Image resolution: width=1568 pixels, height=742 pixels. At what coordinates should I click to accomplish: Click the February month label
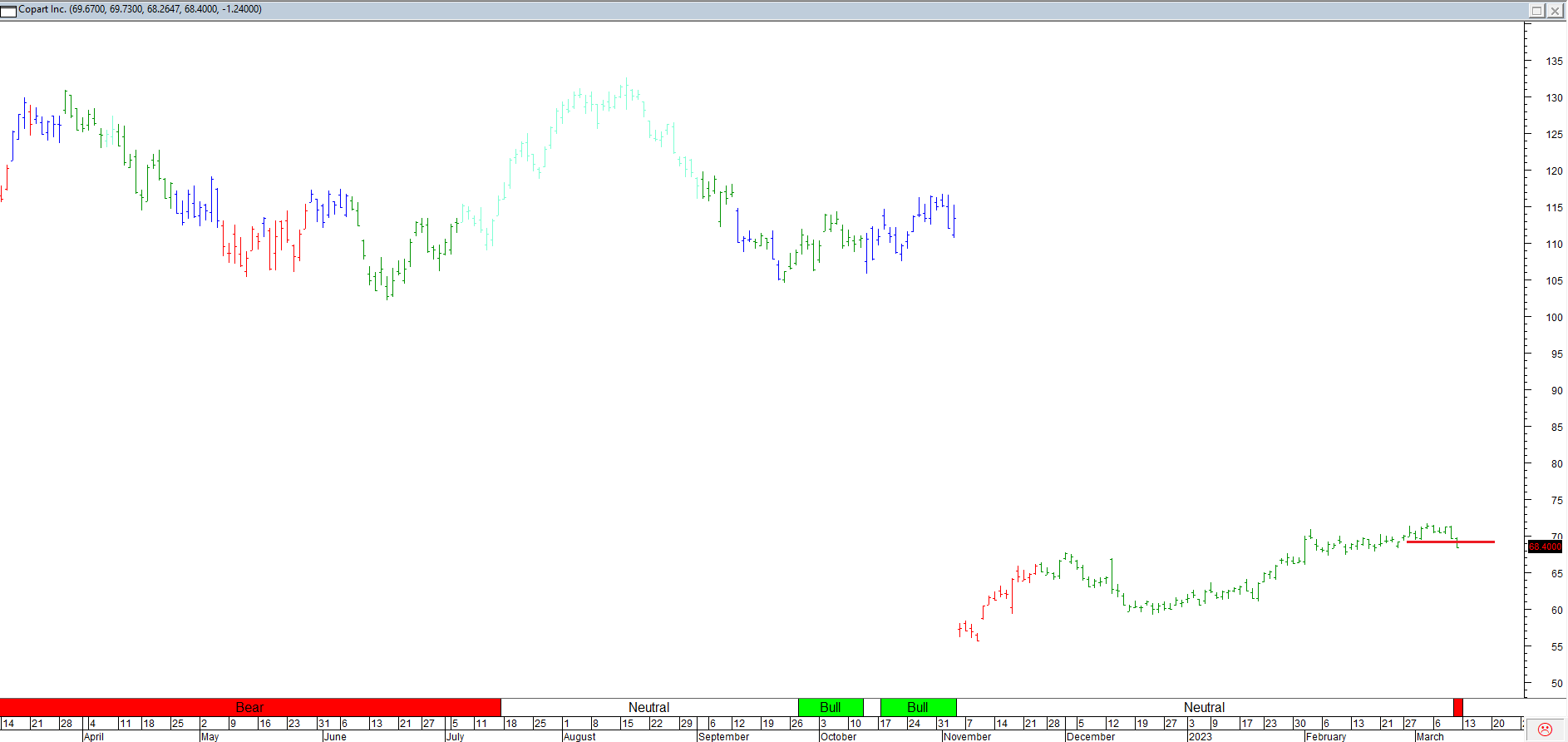(x=1326, y=736)
